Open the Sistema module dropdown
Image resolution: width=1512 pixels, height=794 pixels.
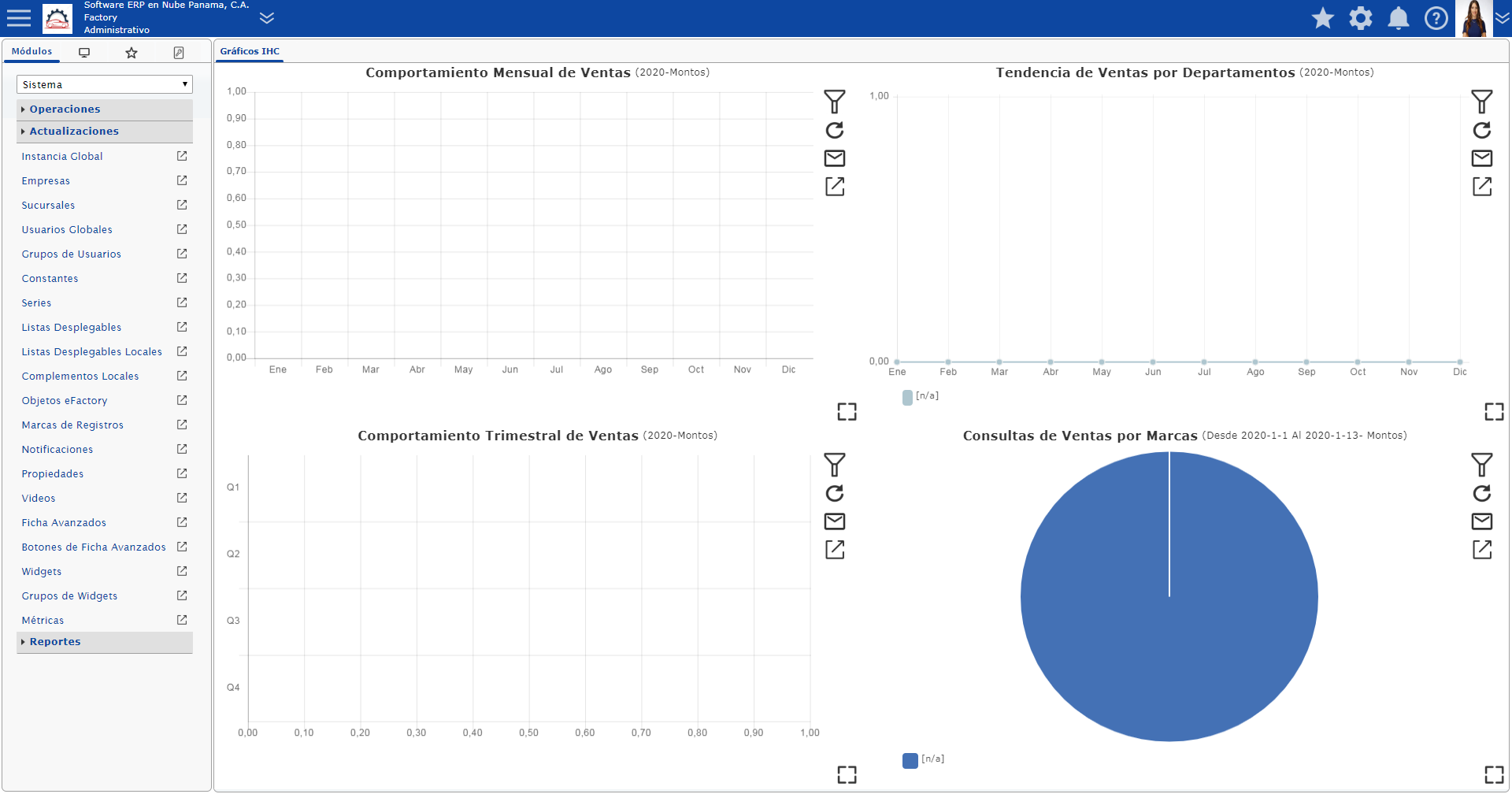[105, 84]
